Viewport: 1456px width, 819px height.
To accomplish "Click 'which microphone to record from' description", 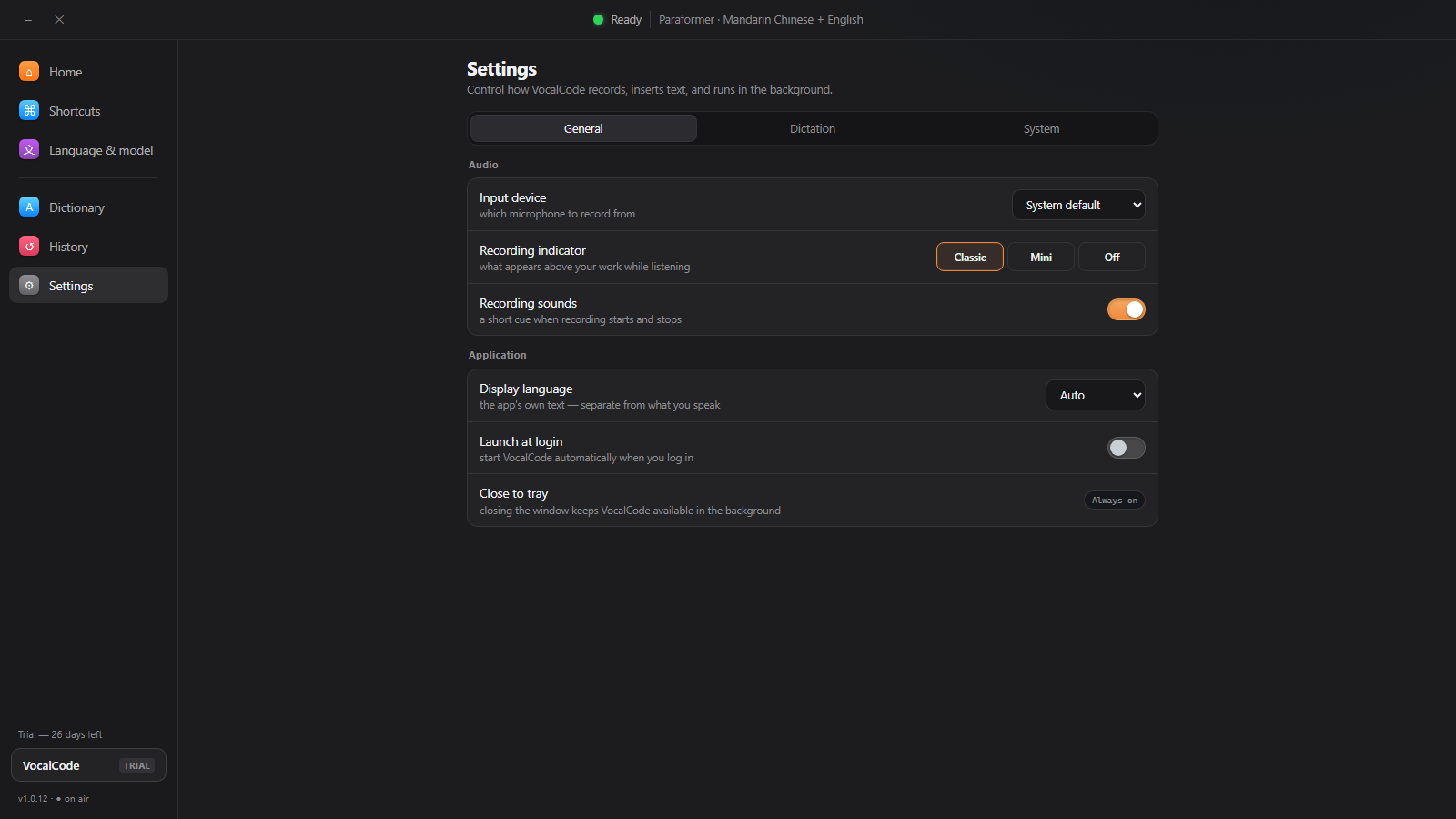I will tap(557, 214).
